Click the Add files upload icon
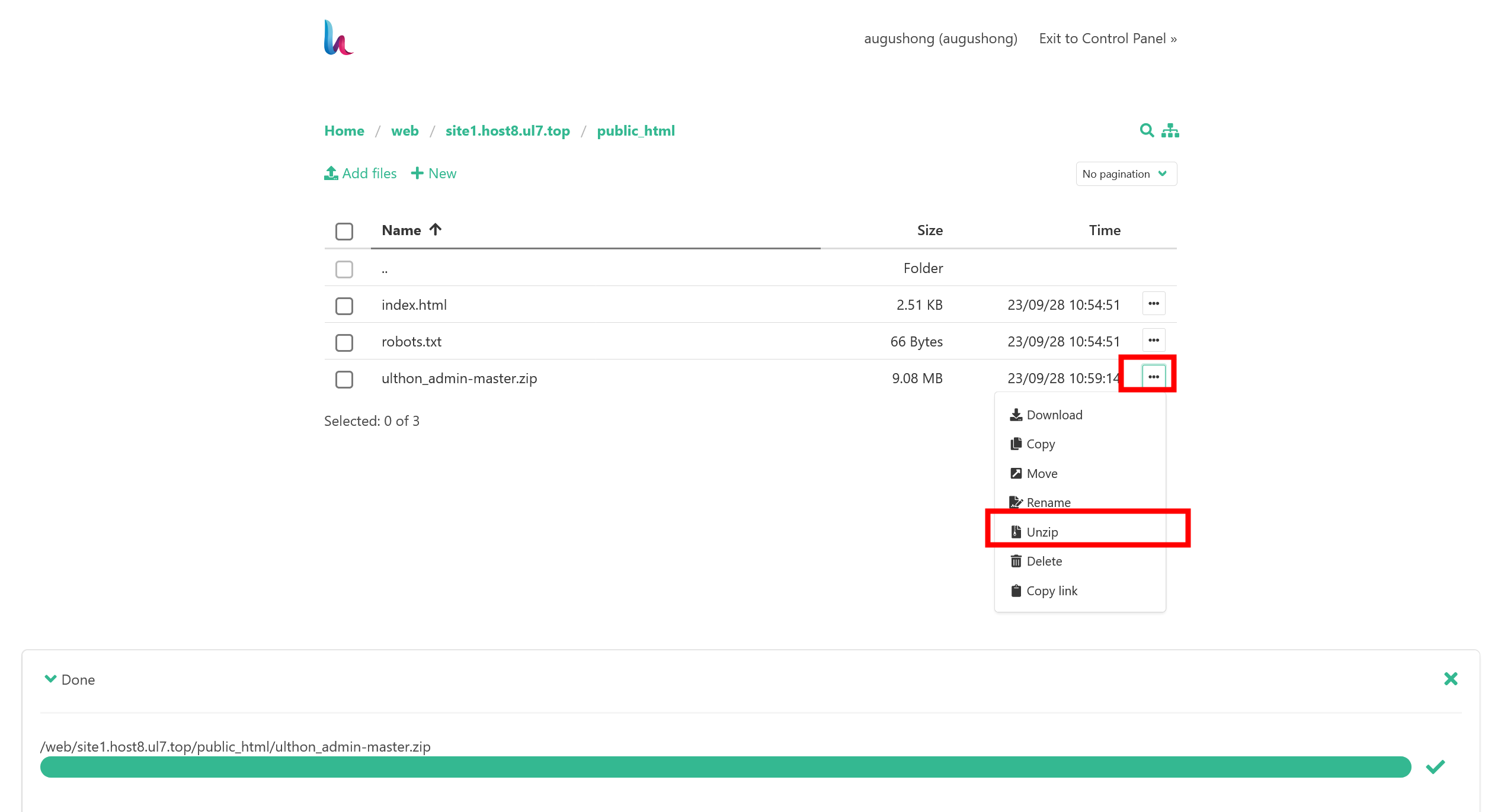 [x=331, y=173]
